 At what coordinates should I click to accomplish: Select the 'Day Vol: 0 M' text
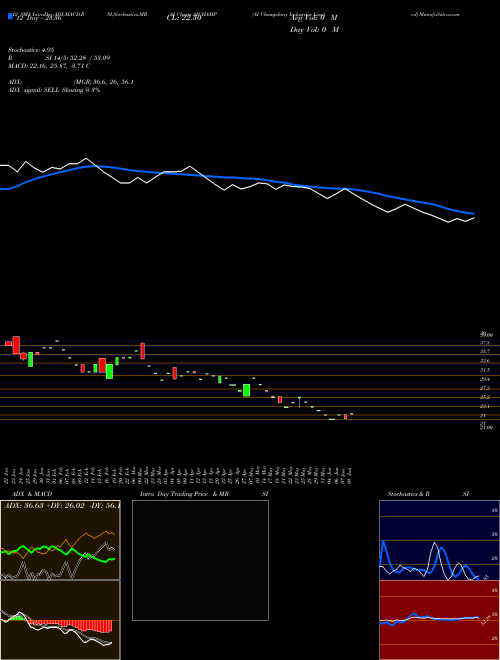(314, 30)
